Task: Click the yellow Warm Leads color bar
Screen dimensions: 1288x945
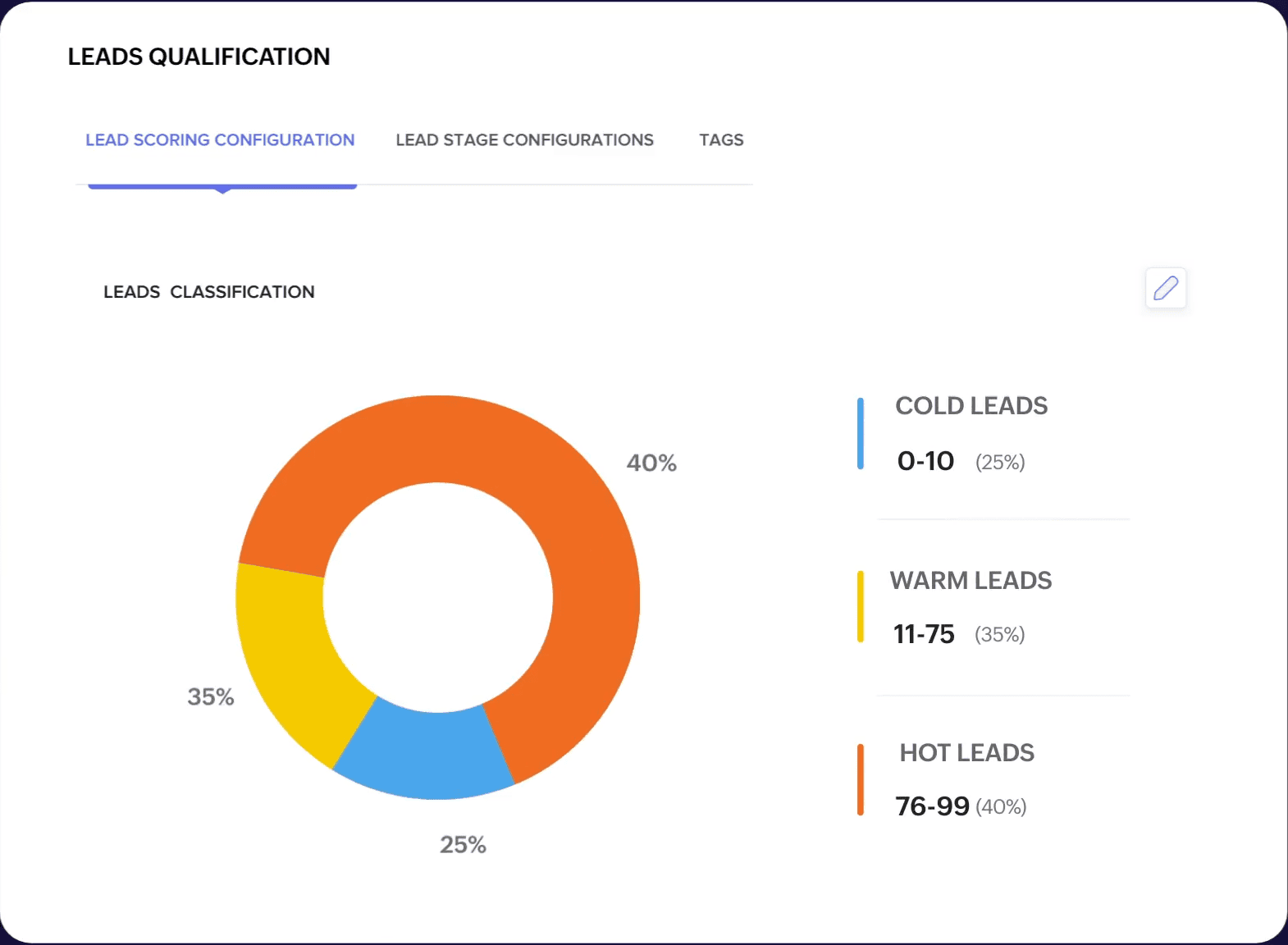Action: 860,607
